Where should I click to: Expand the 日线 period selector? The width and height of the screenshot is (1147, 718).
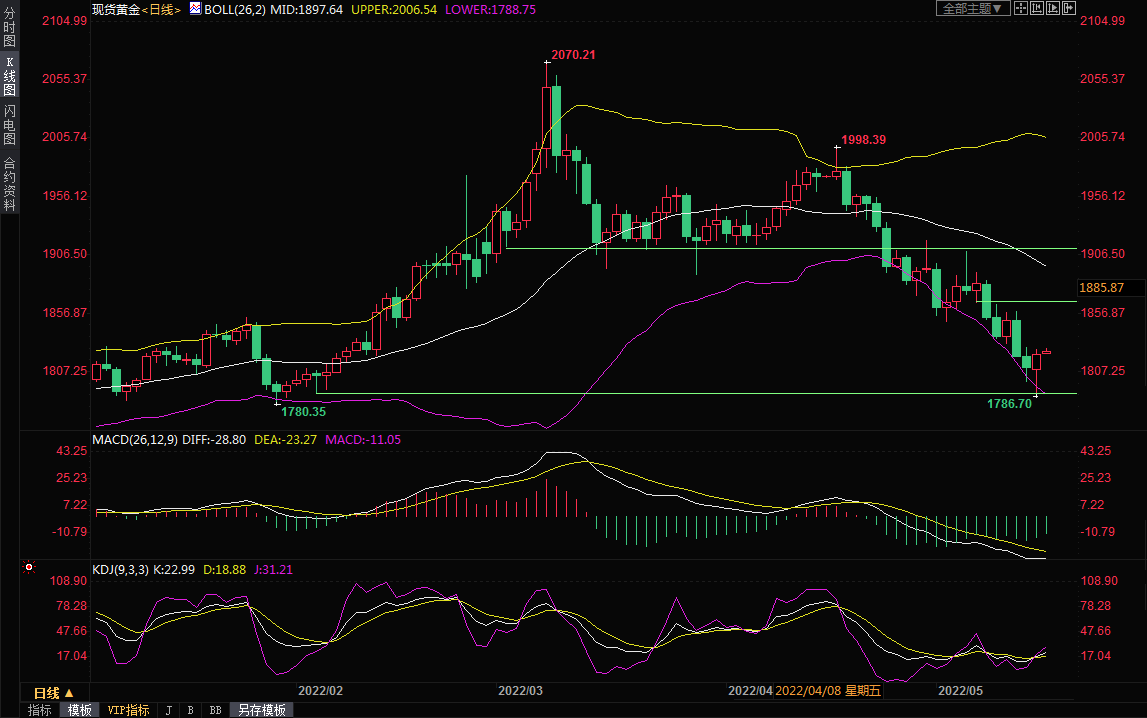[54, 693]
